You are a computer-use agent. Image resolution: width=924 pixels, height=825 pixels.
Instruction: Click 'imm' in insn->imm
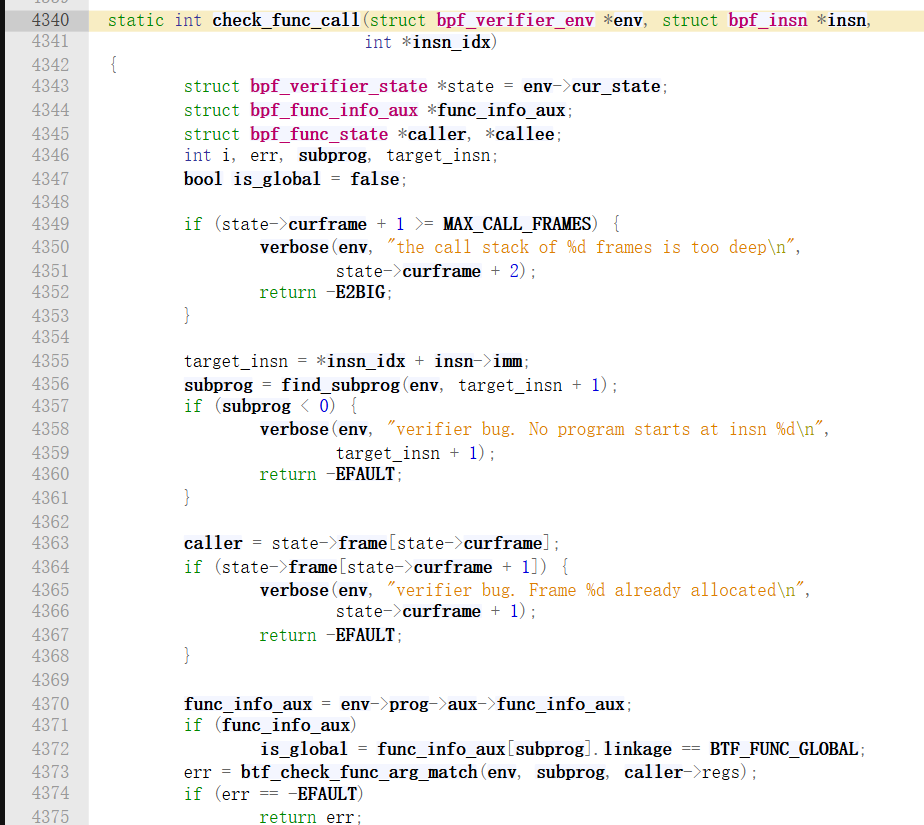coord(507,361)
